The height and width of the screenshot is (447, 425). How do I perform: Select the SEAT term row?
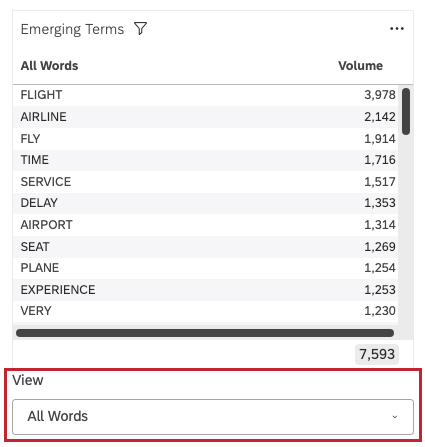205,247
